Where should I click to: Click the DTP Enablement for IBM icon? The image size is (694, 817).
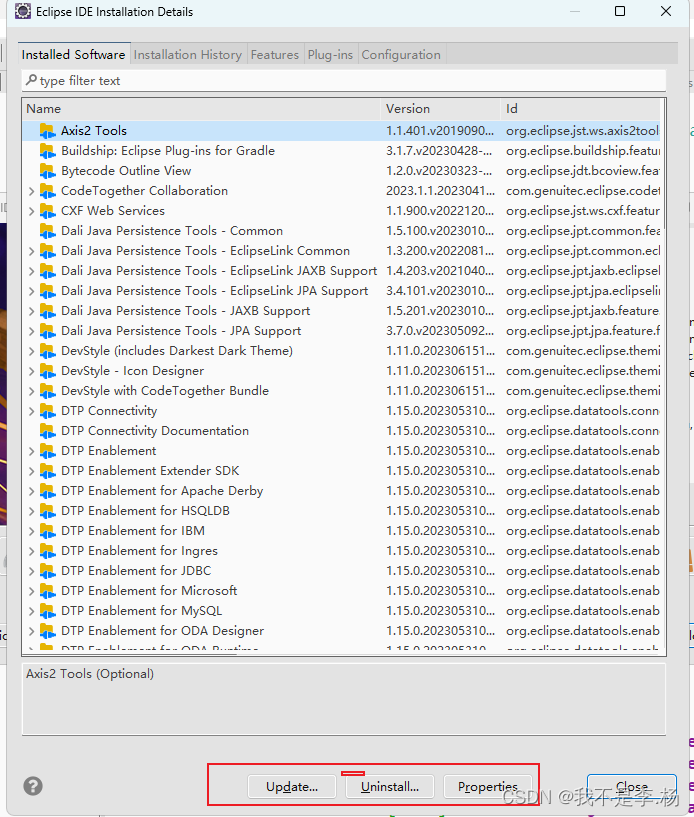[x=47, y=531]
